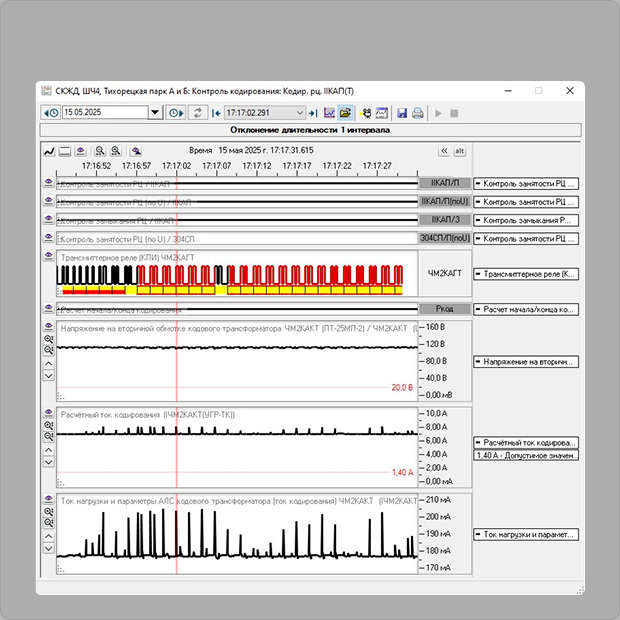This screenshot has width=620, height=620.
Task: Toggle visibility of 304СП/П(noU) row
Action: pyautogui.click(x=49, y=237)
